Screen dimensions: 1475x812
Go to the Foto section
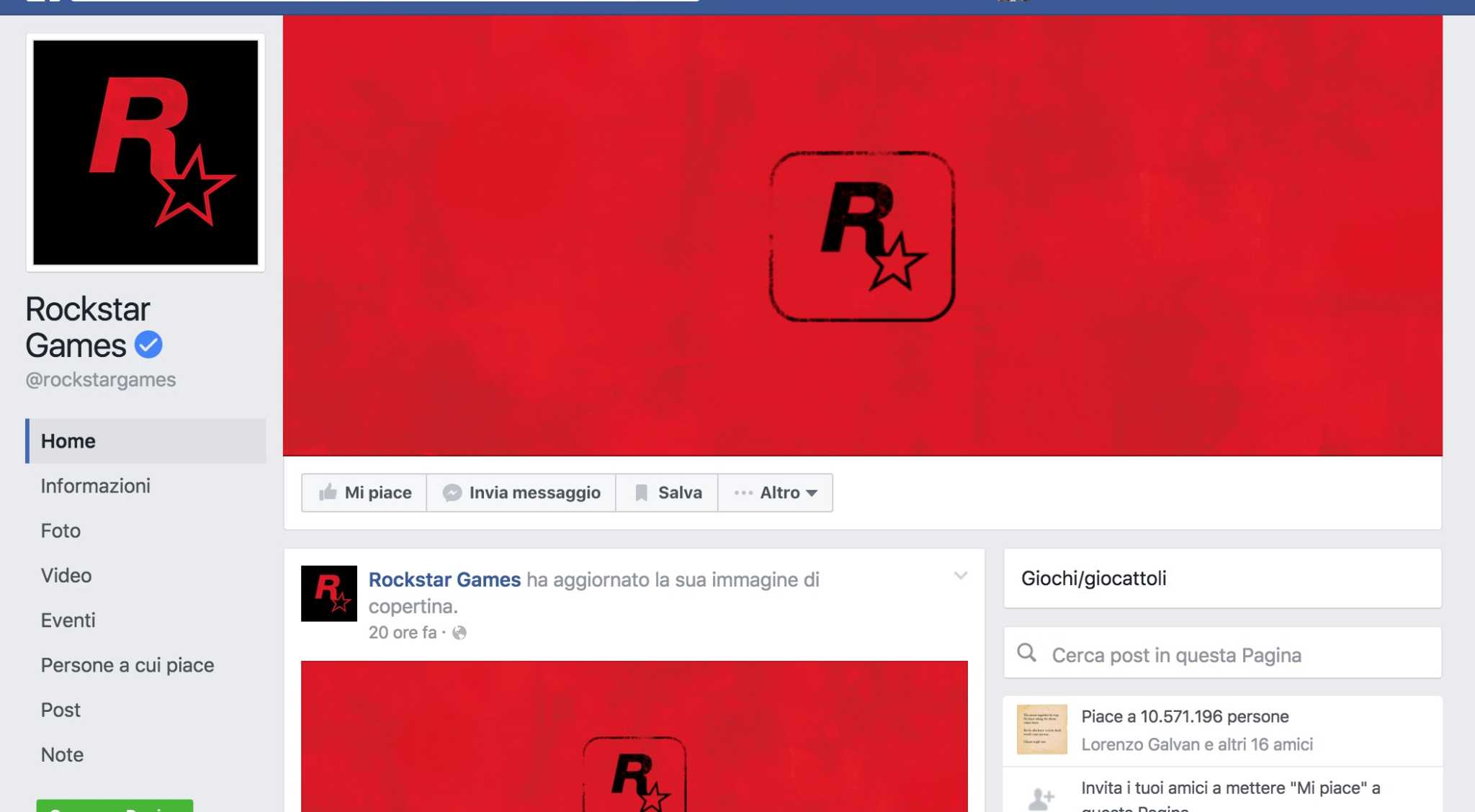pyautogui.click(x=60, y=531)
